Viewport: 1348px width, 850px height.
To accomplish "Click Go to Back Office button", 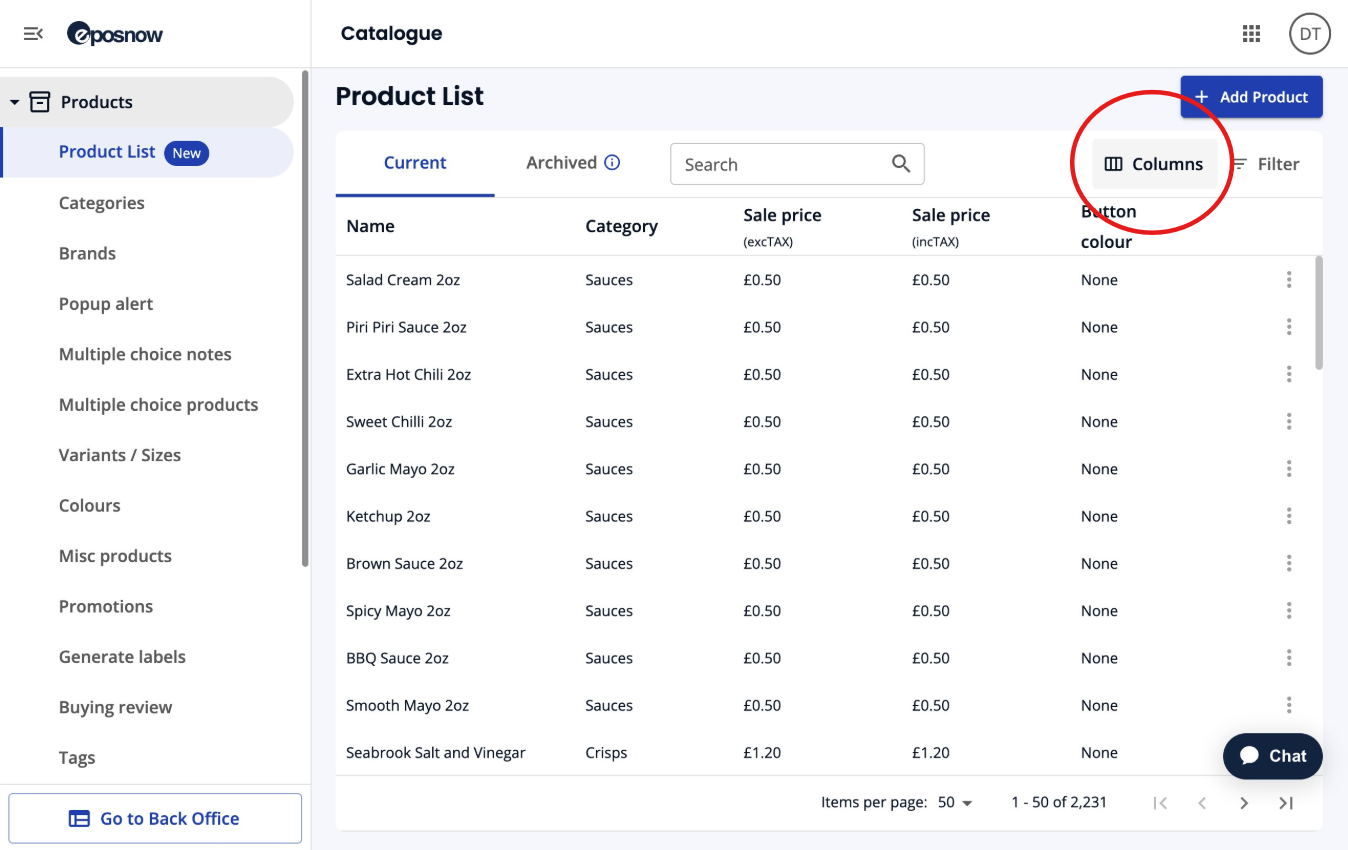I will pyautogui.click(x=155, y=818).
